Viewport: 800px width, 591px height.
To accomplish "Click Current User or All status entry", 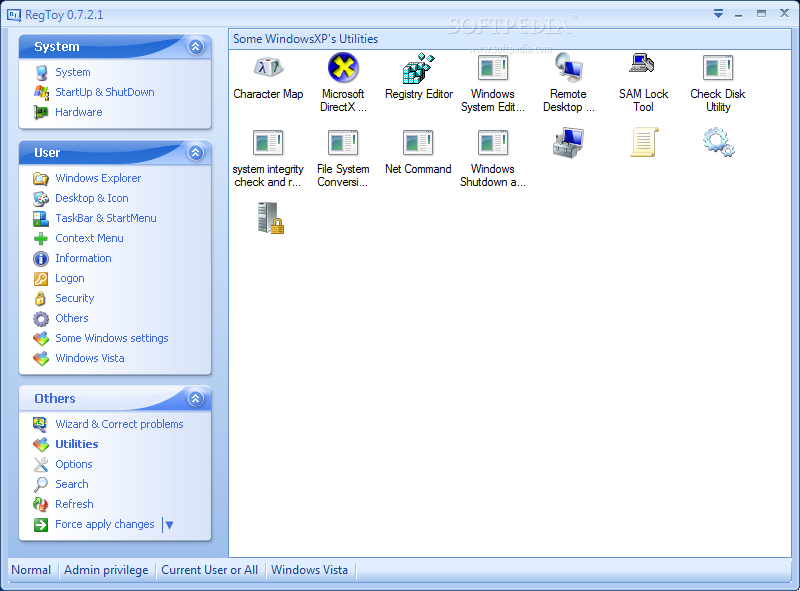I will [x=210, y=570].
